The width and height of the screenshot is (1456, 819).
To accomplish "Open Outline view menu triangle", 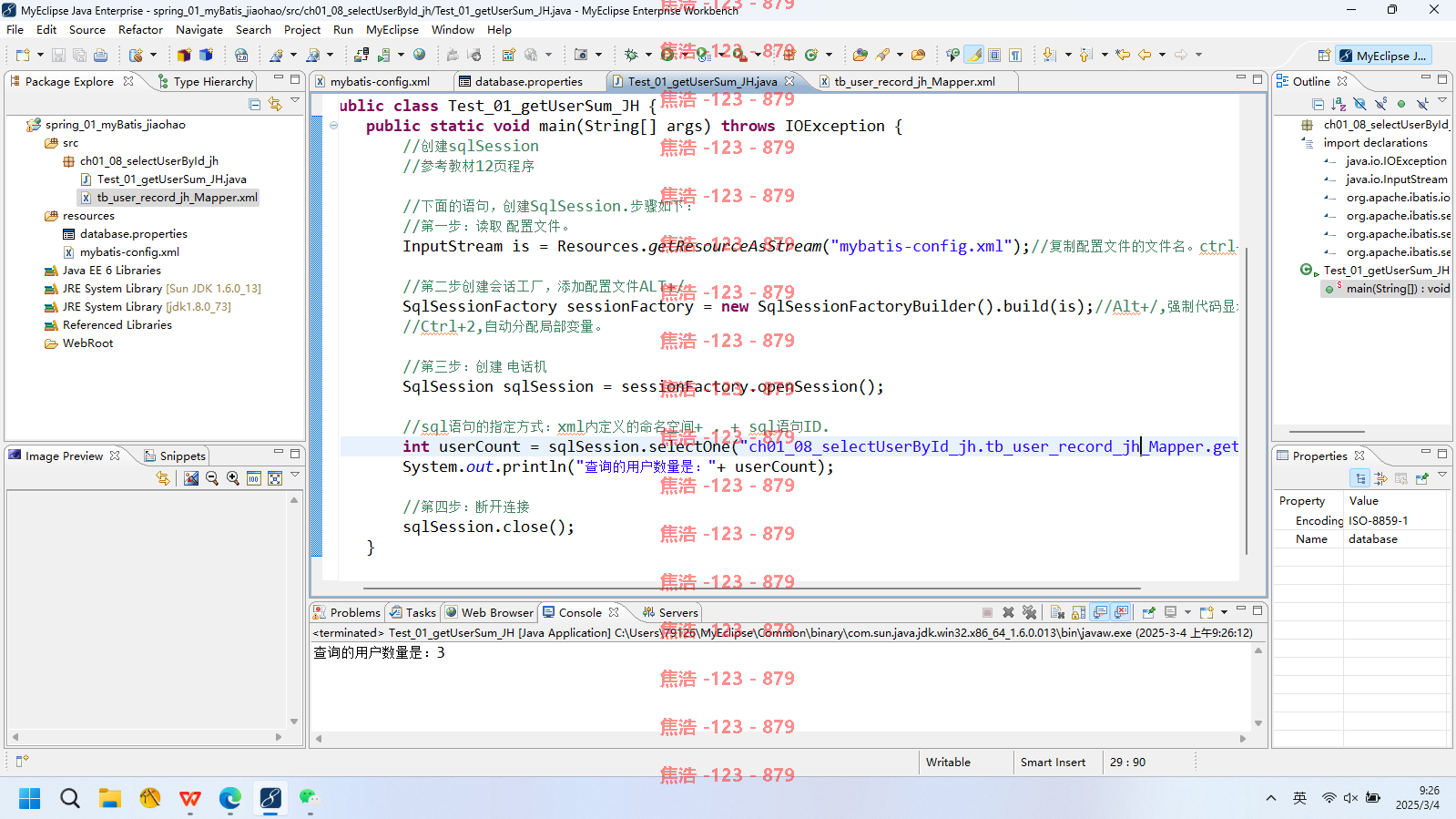I will click(x=1443, y=101).
